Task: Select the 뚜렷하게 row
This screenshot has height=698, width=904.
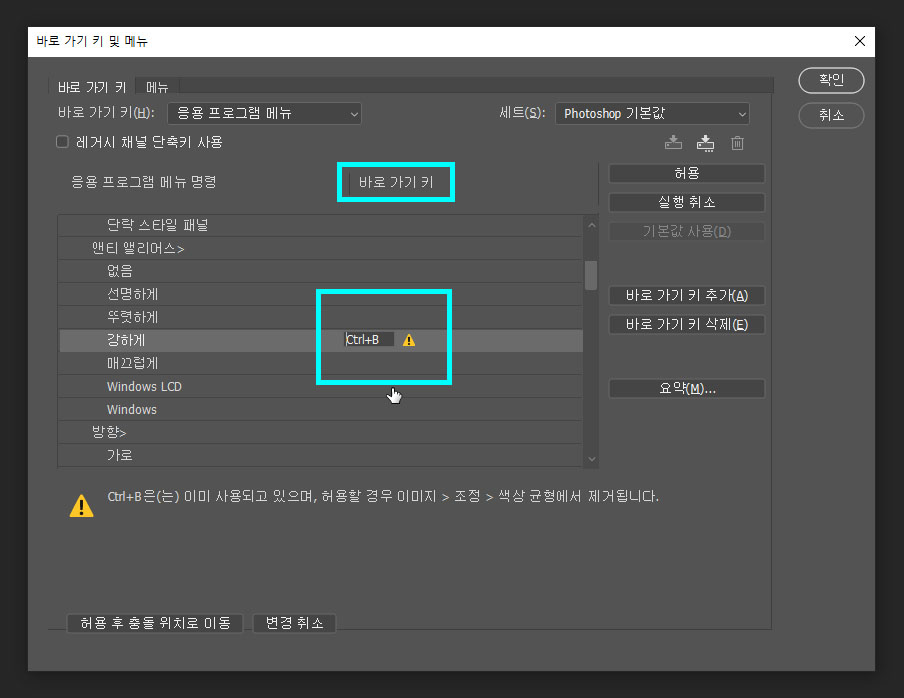Action: 320,317
